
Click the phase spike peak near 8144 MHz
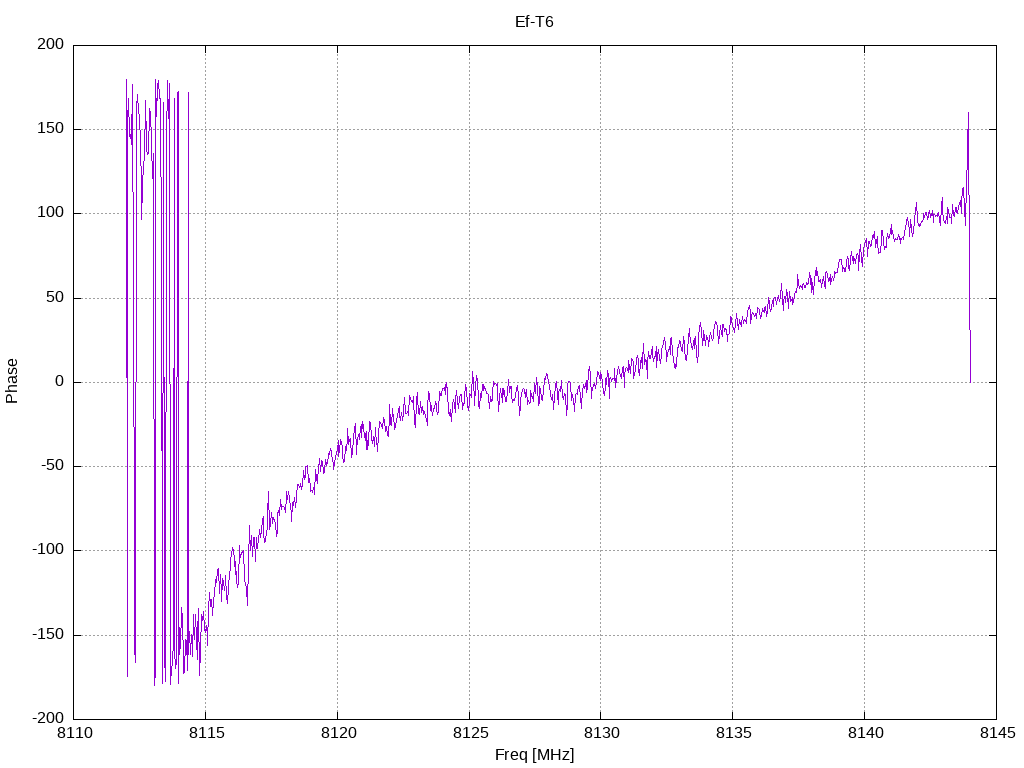pos(968,114)
